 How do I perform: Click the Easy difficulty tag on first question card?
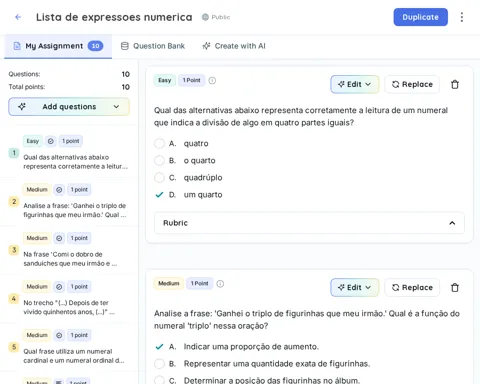pyautogui.click(x=165, y=80)
